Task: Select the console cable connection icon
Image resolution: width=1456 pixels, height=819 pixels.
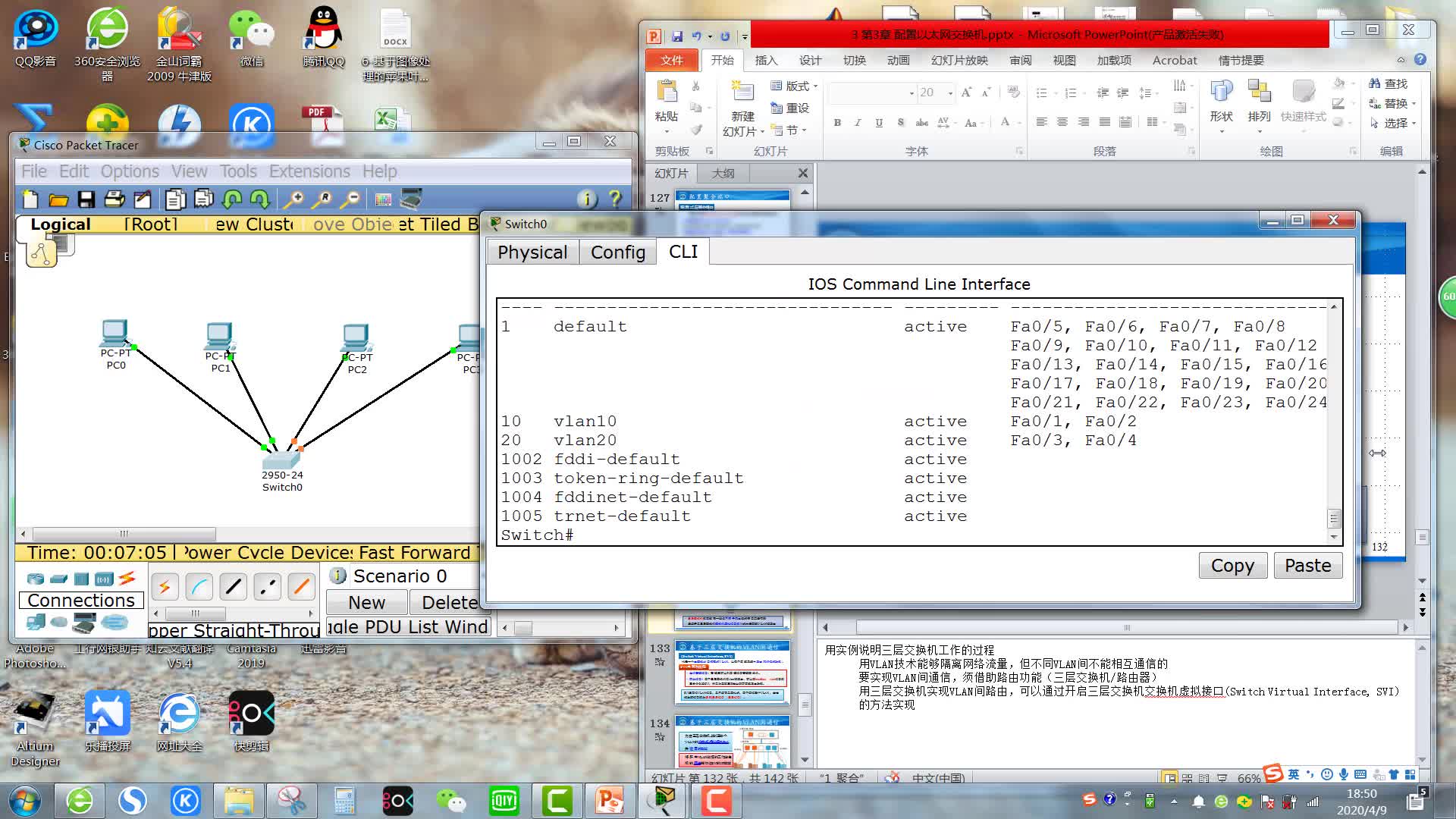Action: [x=199, y=586]
